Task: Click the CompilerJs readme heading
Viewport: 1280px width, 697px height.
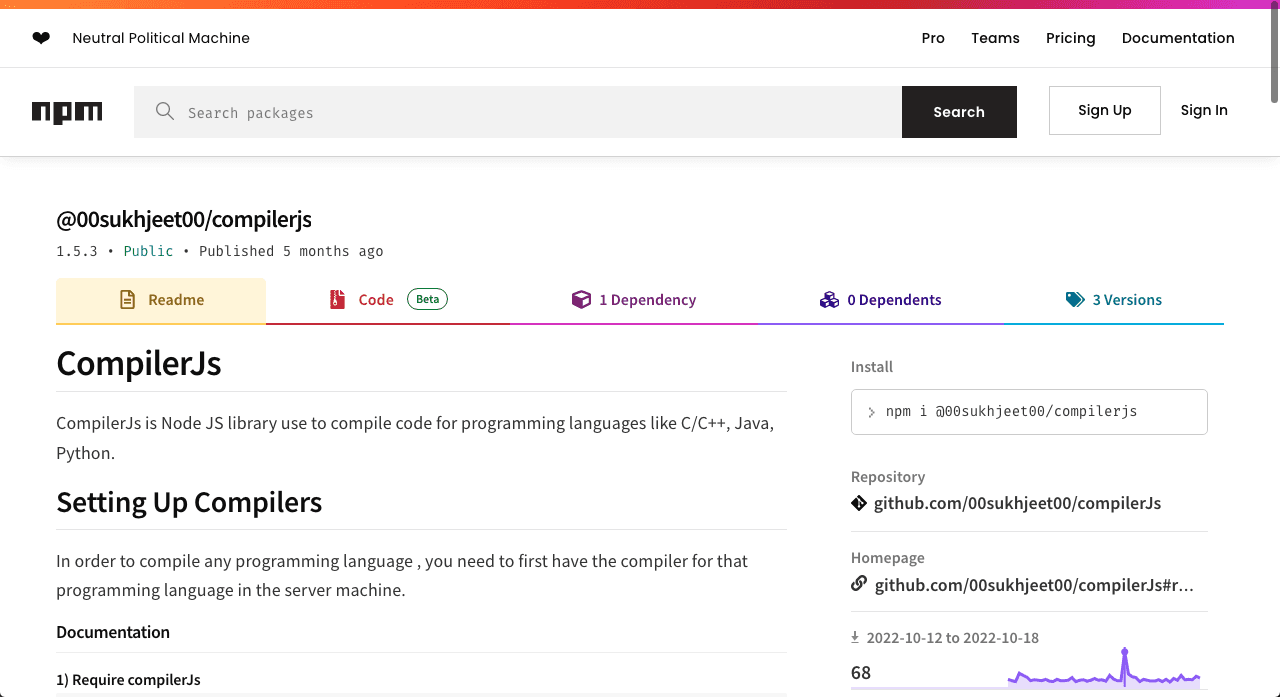Action: [139, 363]
